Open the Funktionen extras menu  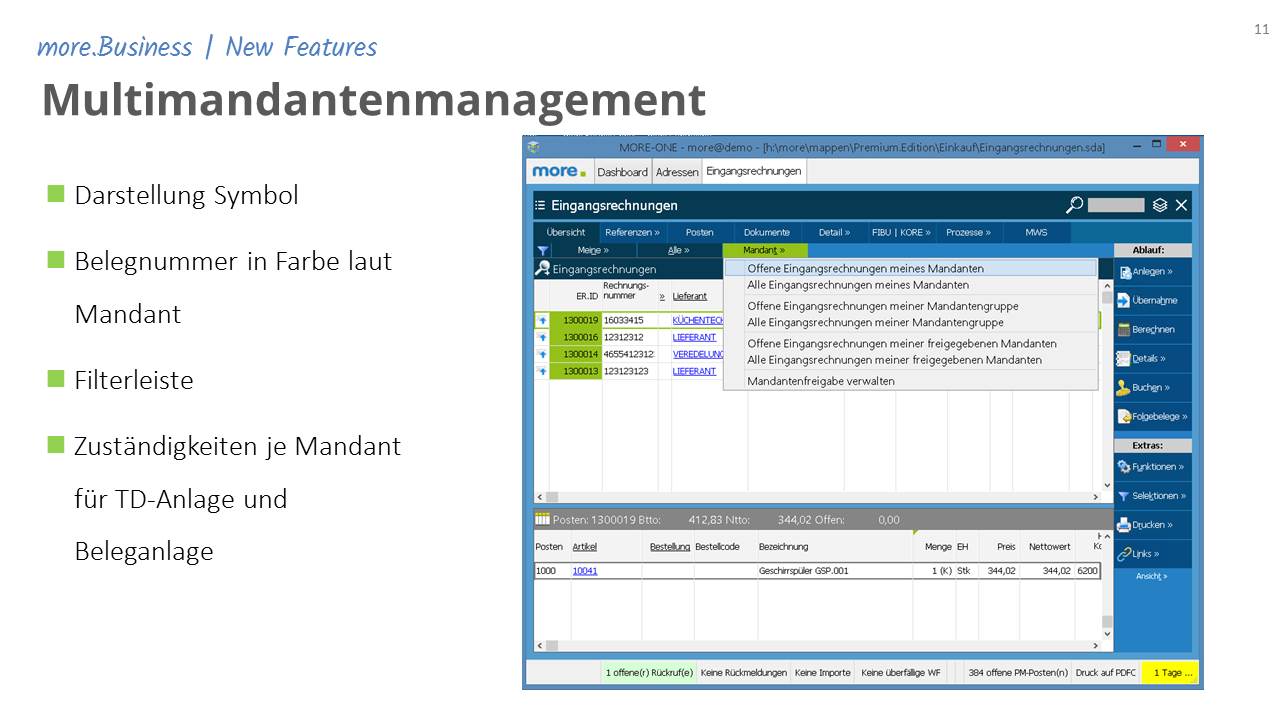click(x=1152, y=466)
